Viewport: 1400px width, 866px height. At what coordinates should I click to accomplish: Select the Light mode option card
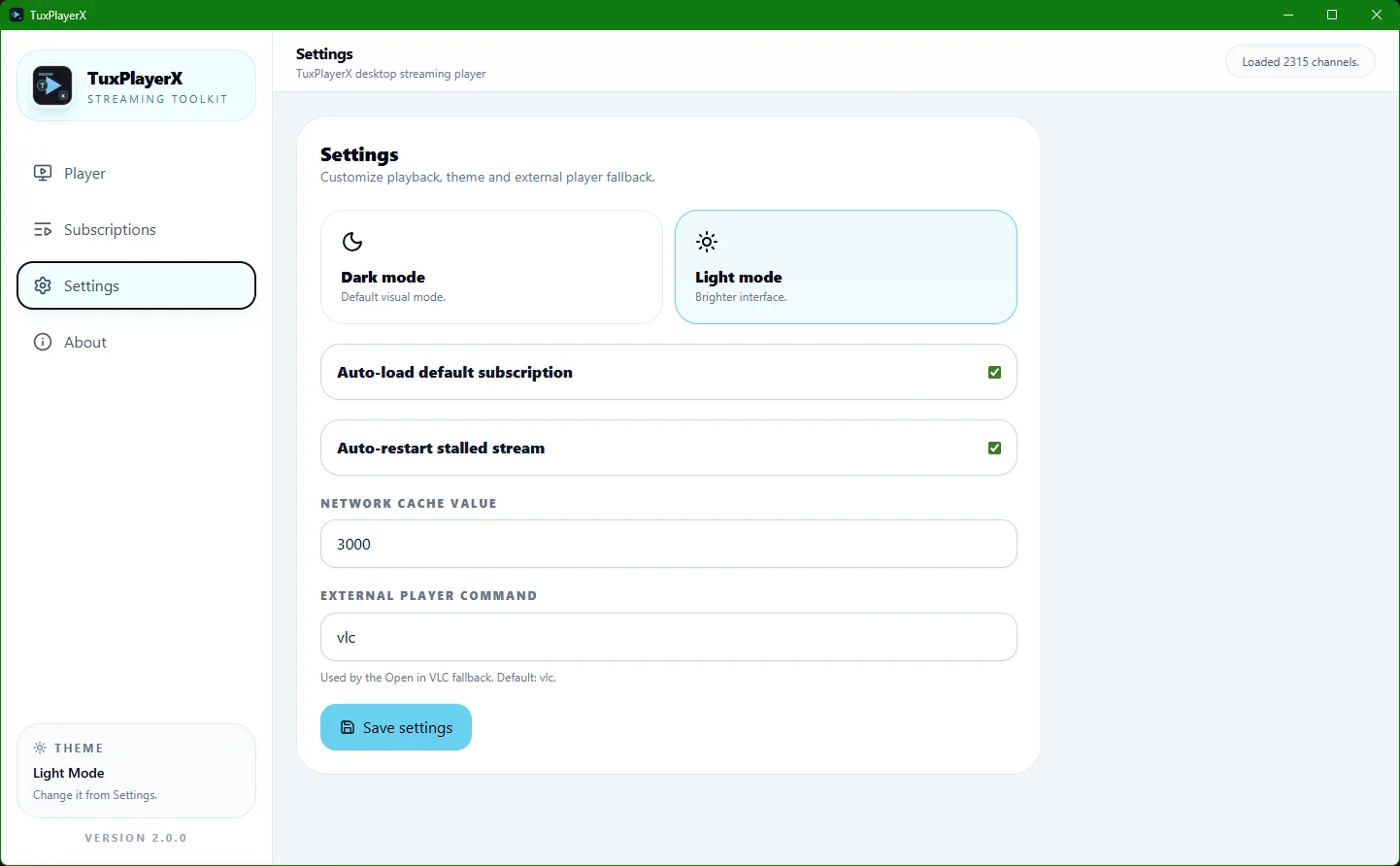pyautogui.click(x=846, y=267)
